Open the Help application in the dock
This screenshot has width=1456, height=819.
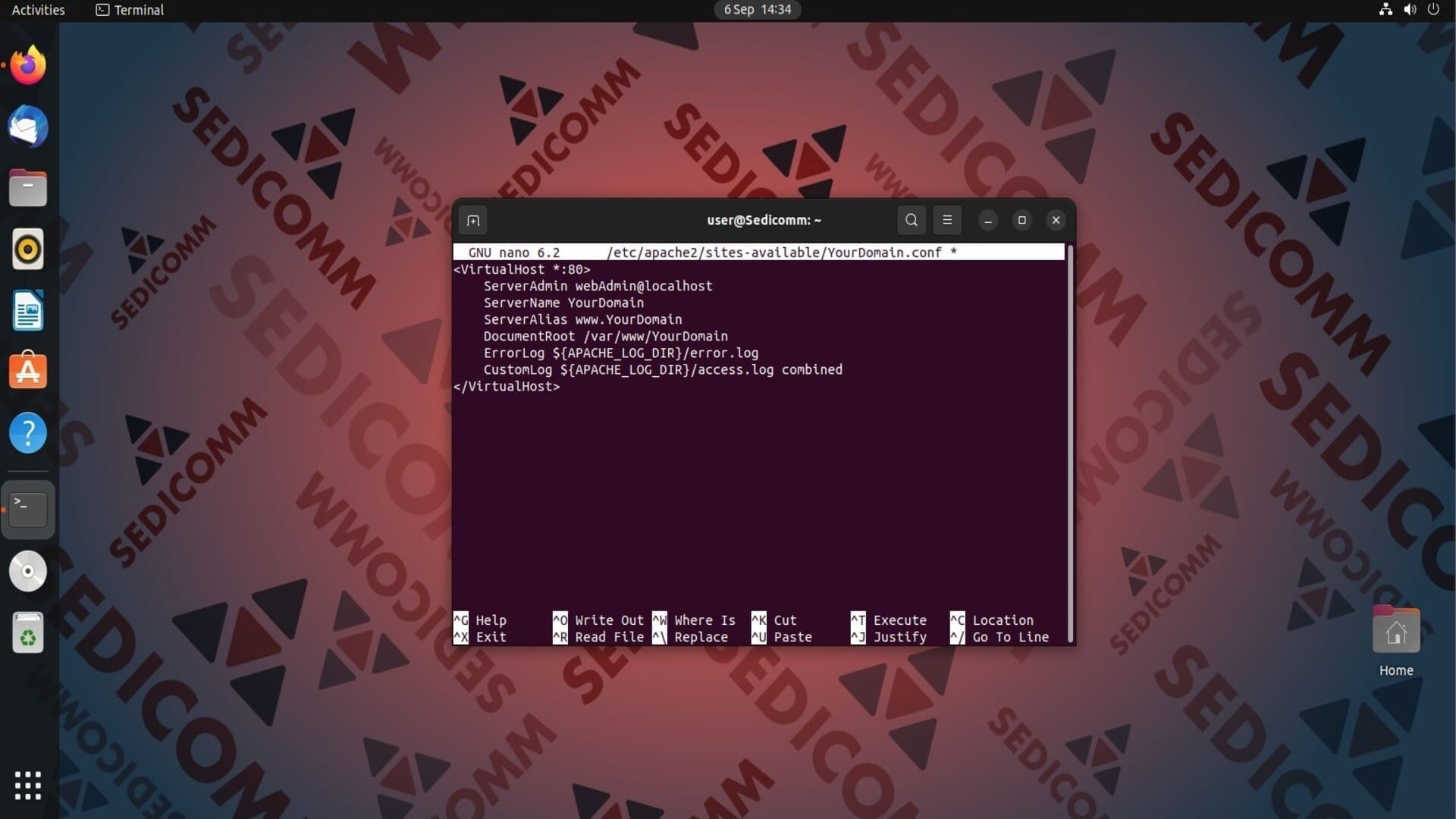(28, 433)
